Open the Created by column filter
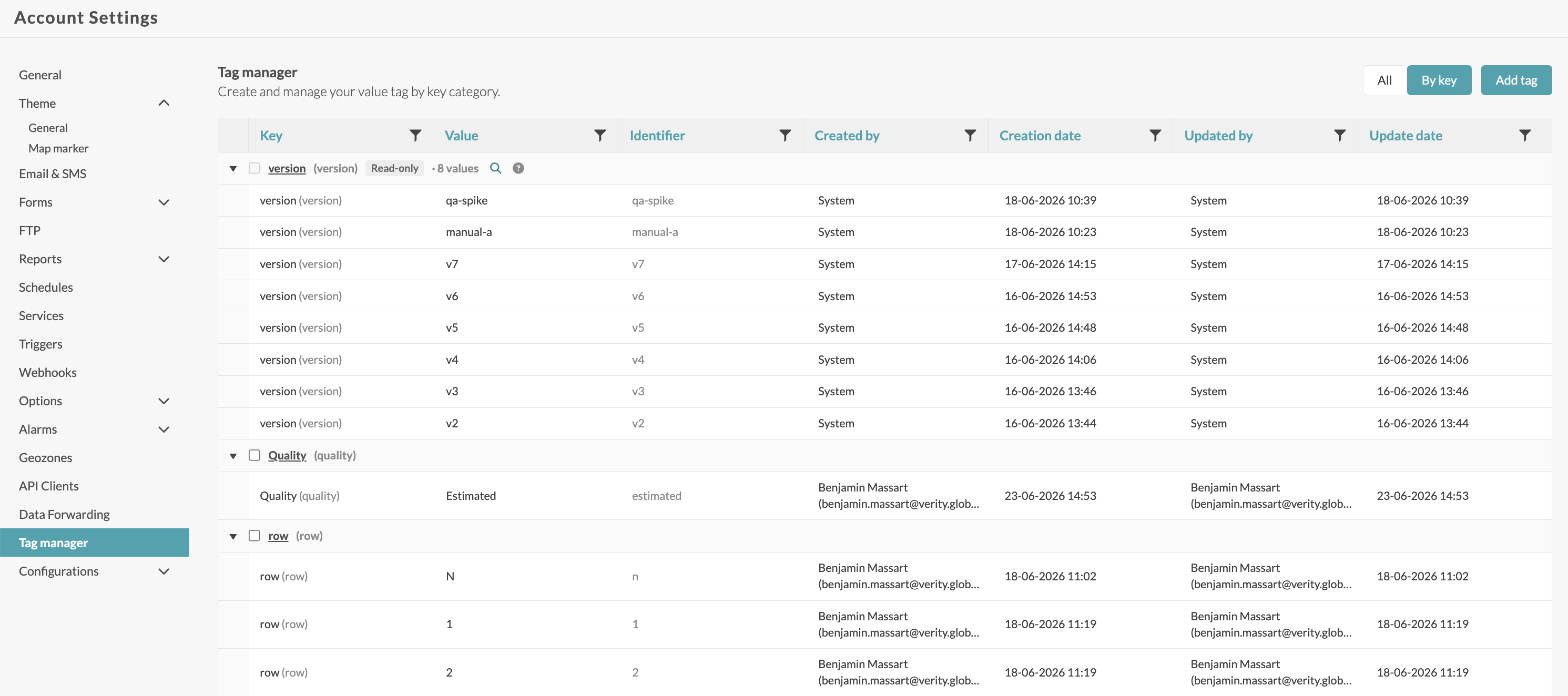Screen dimensions: 1568x696 [970, 135]
